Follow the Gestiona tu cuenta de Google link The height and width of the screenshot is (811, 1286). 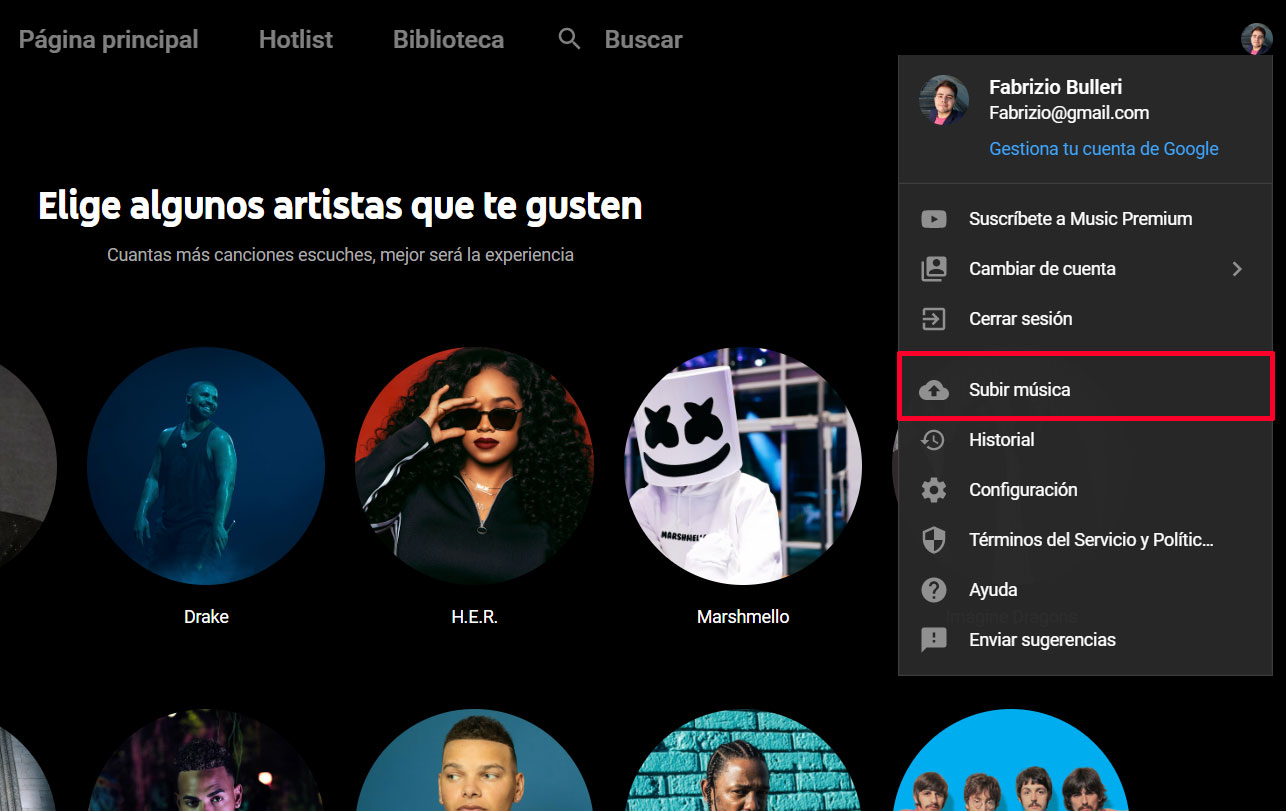1104,149
